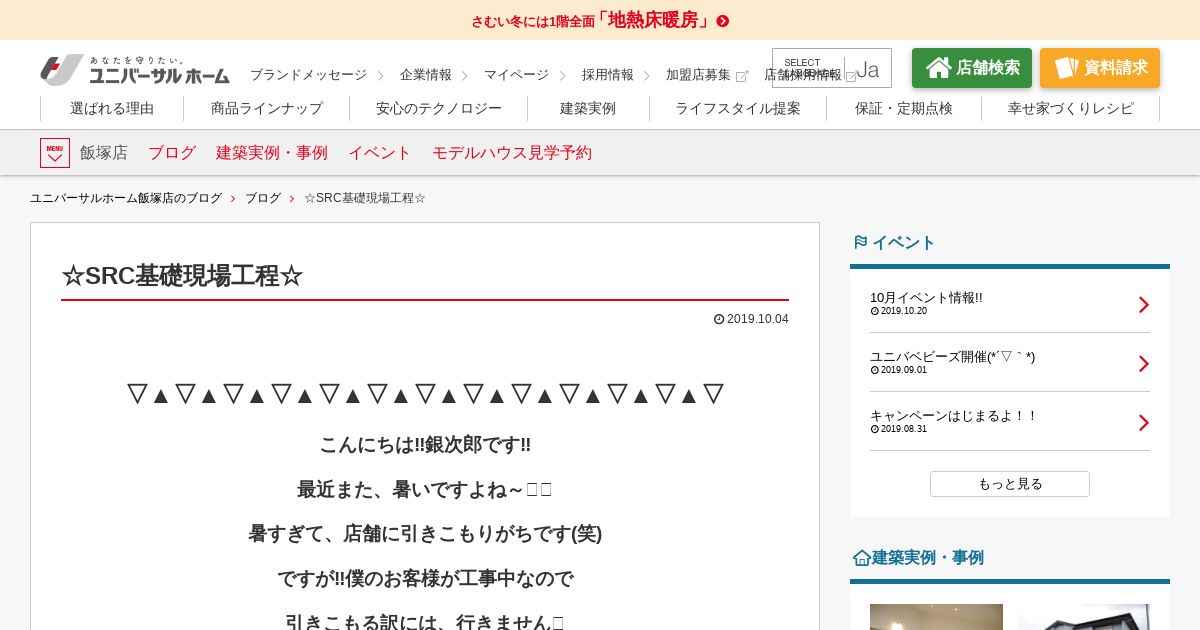The width and height of the screenshot is (1200, 630).
Task: Click ユニバーサルホーム飯塚店のブログ breadcrumb
Action: pos(126,198)
